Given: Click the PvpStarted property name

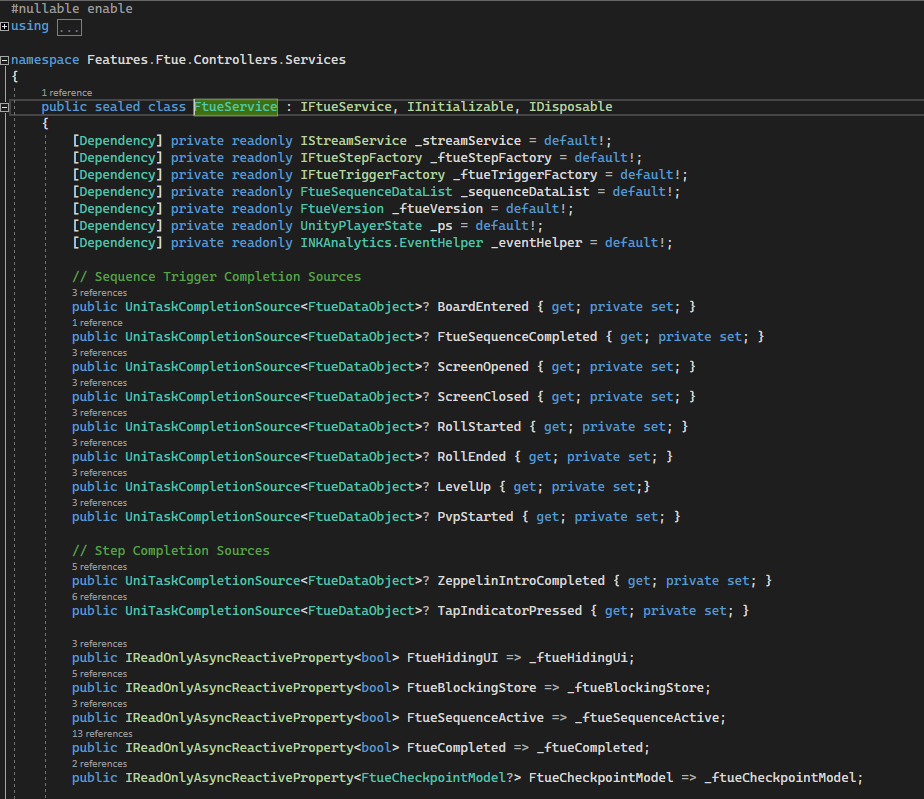Looking at the screenshot, I should pyautogui.click(x=476, y=517).
